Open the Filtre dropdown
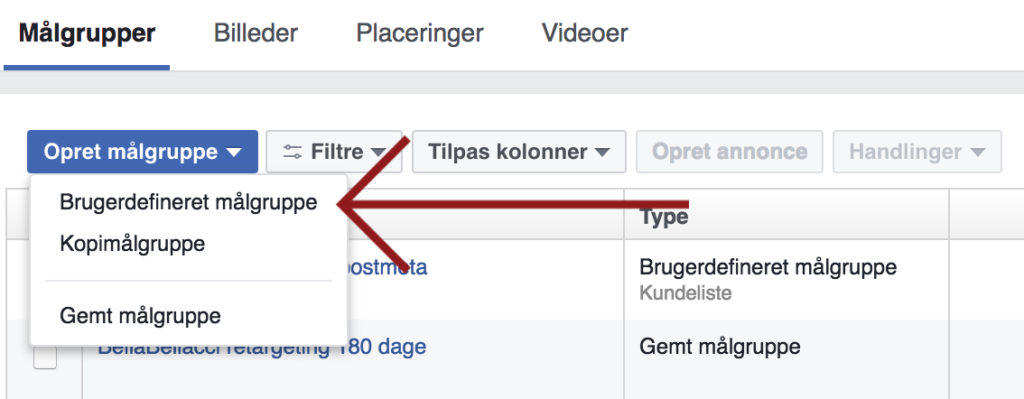The height and width of the screenshot is (399, 1024). coord(334,152)
